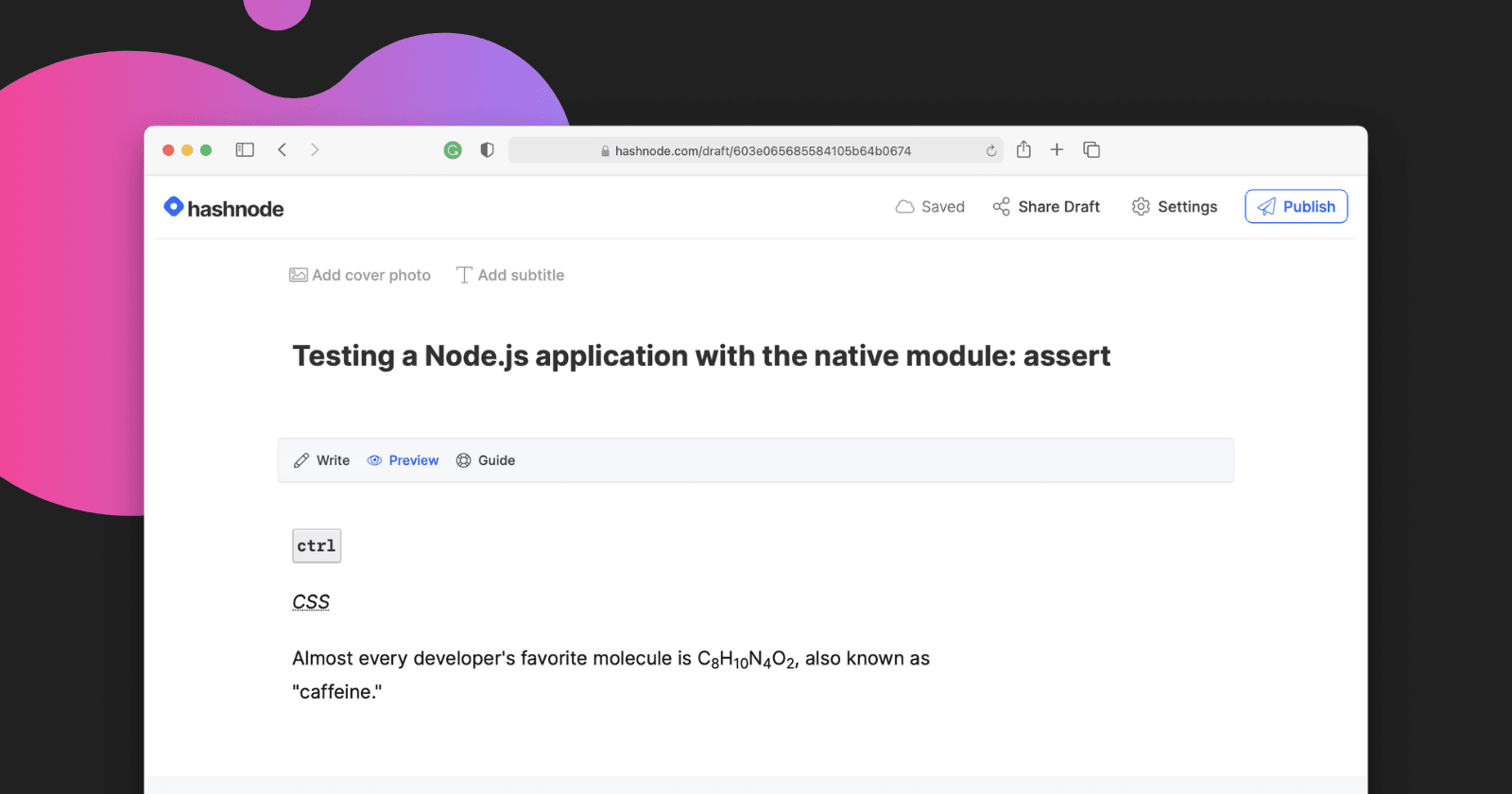Click the browser forward arrow

point(315,150)
